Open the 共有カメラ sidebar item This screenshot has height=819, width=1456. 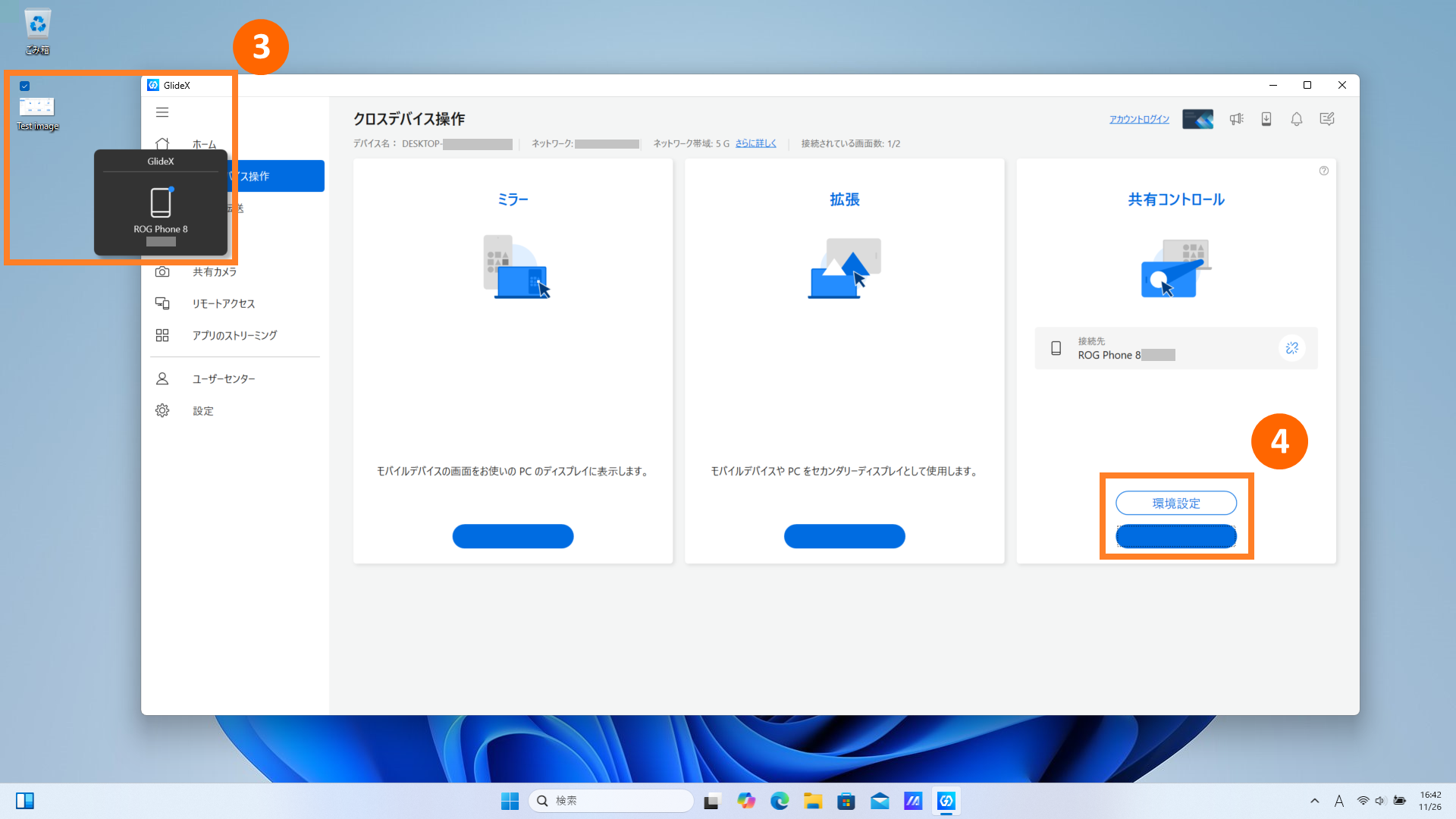pos(215,271)
